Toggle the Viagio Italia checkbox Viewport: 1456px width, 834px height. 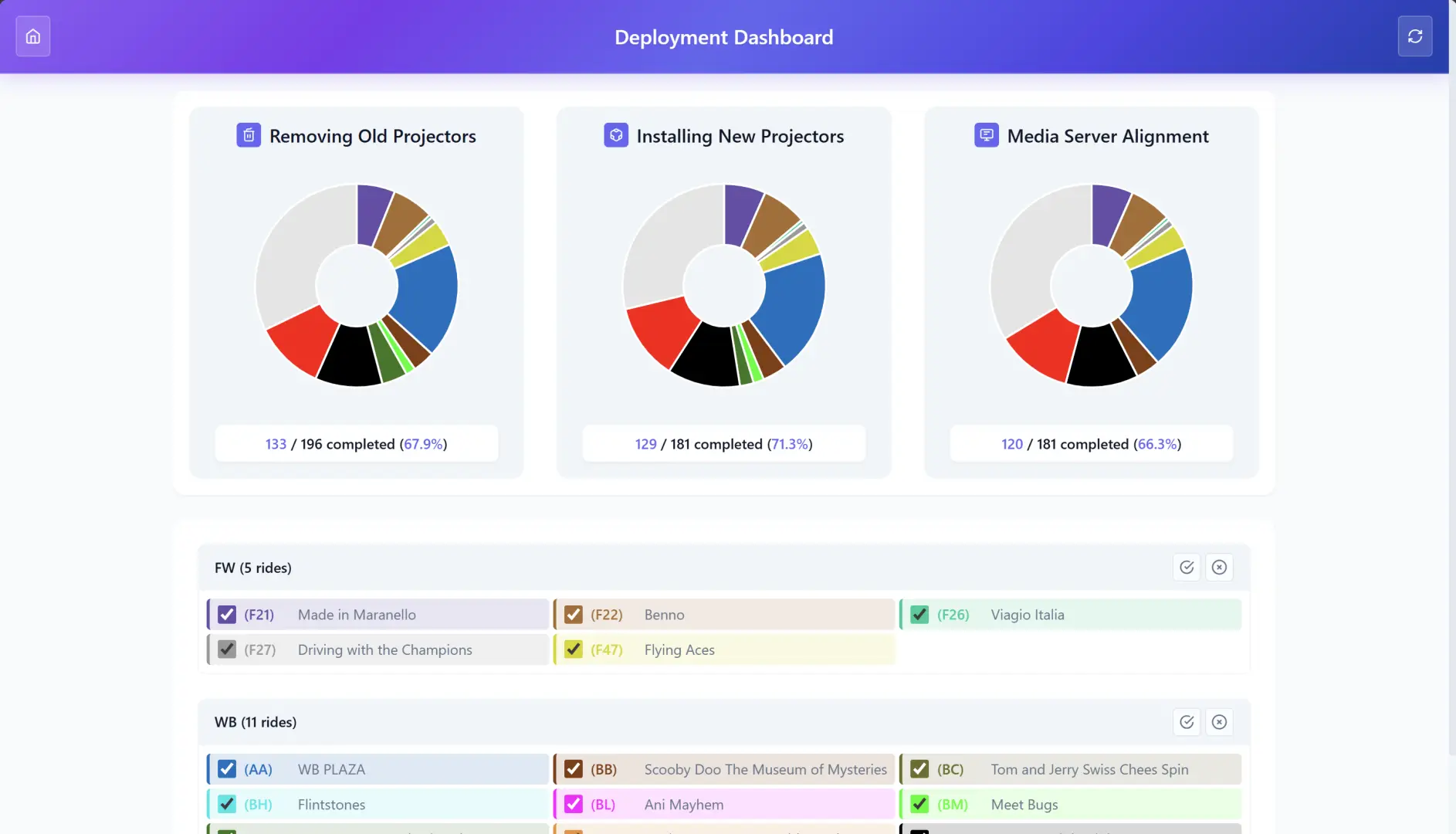coord(919,615)
